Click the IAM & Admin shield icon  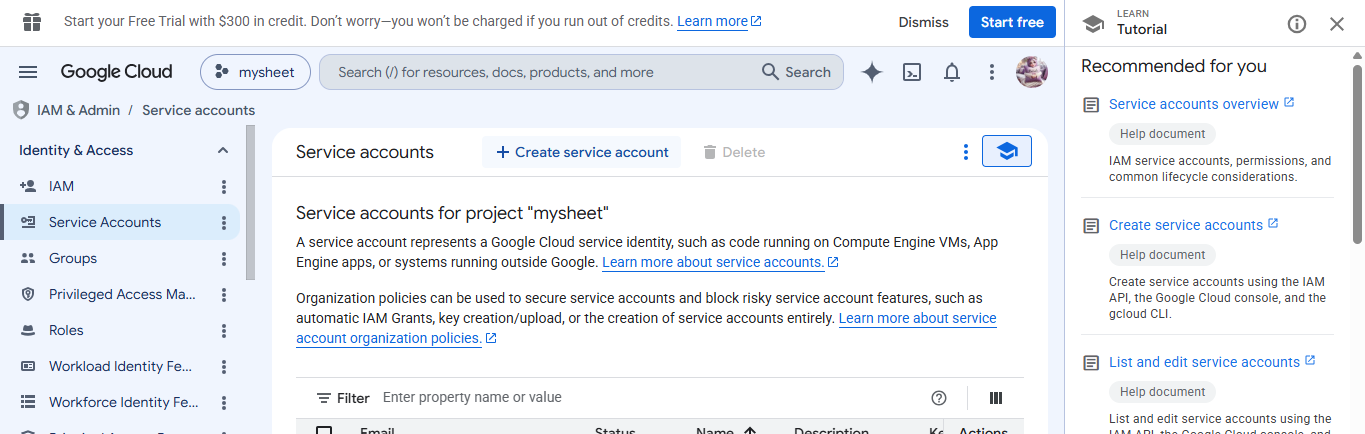20,110
